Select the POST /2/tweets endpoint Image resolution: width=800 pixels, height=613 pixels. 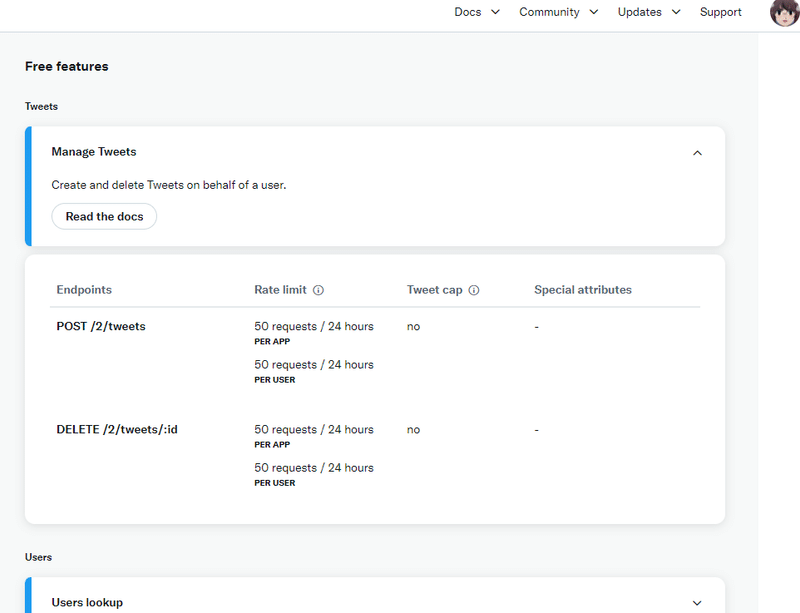coord(101,326)
